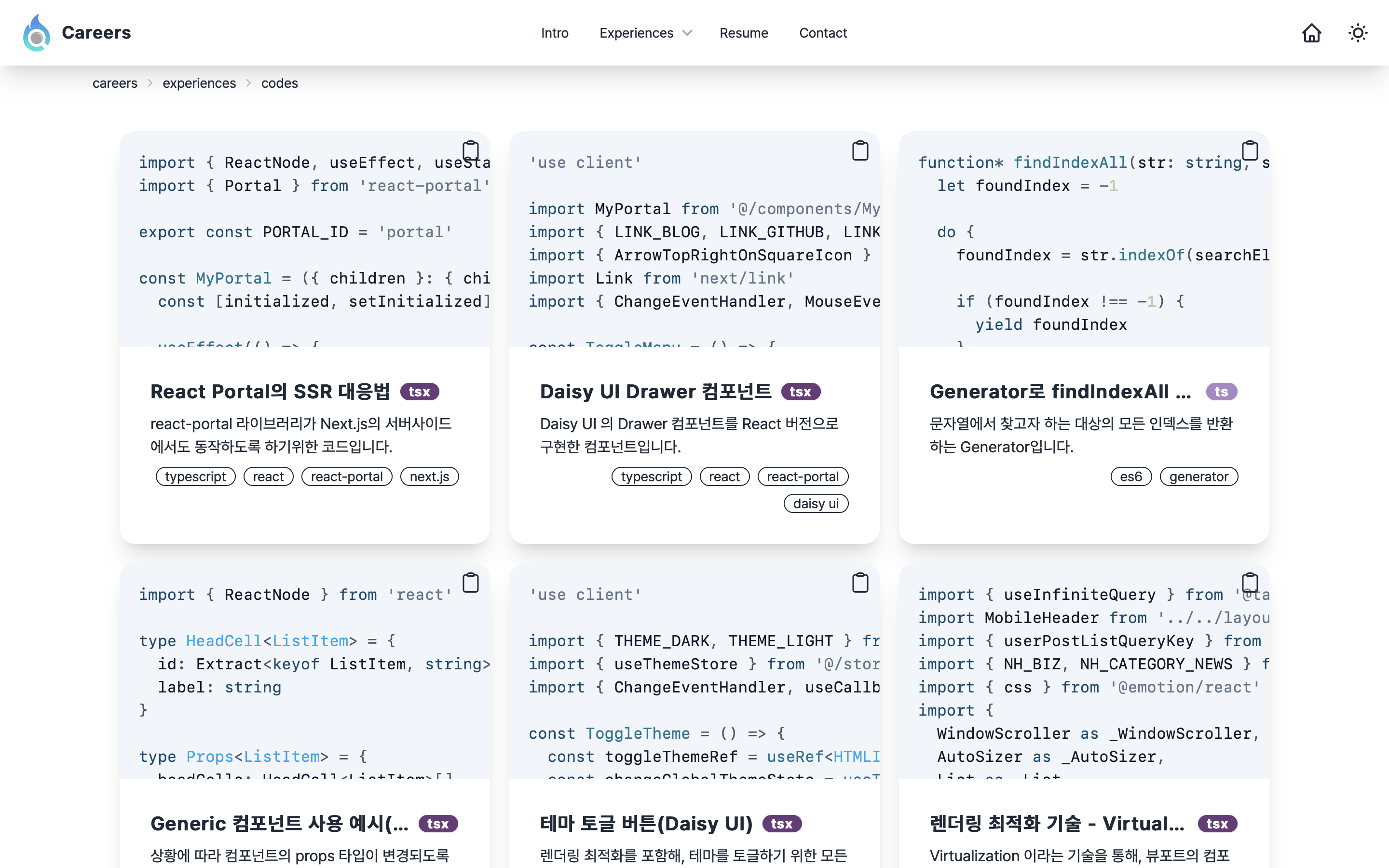
Task: Copy code of Virtual rendering optimization card
Action: pos(1250,583)
